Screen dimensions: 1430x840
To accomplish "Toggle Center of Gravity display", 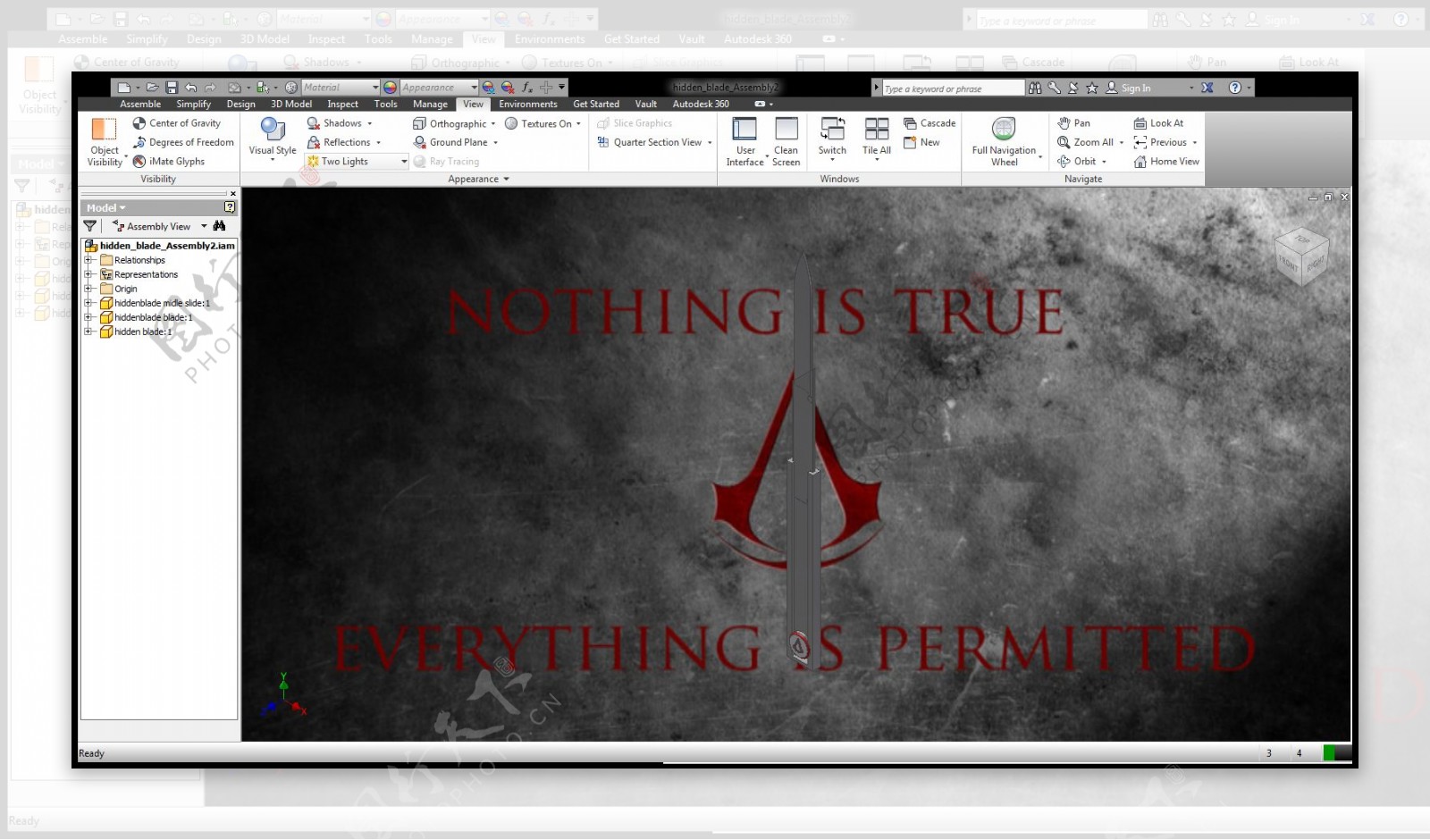I will (x=176, y=123).
